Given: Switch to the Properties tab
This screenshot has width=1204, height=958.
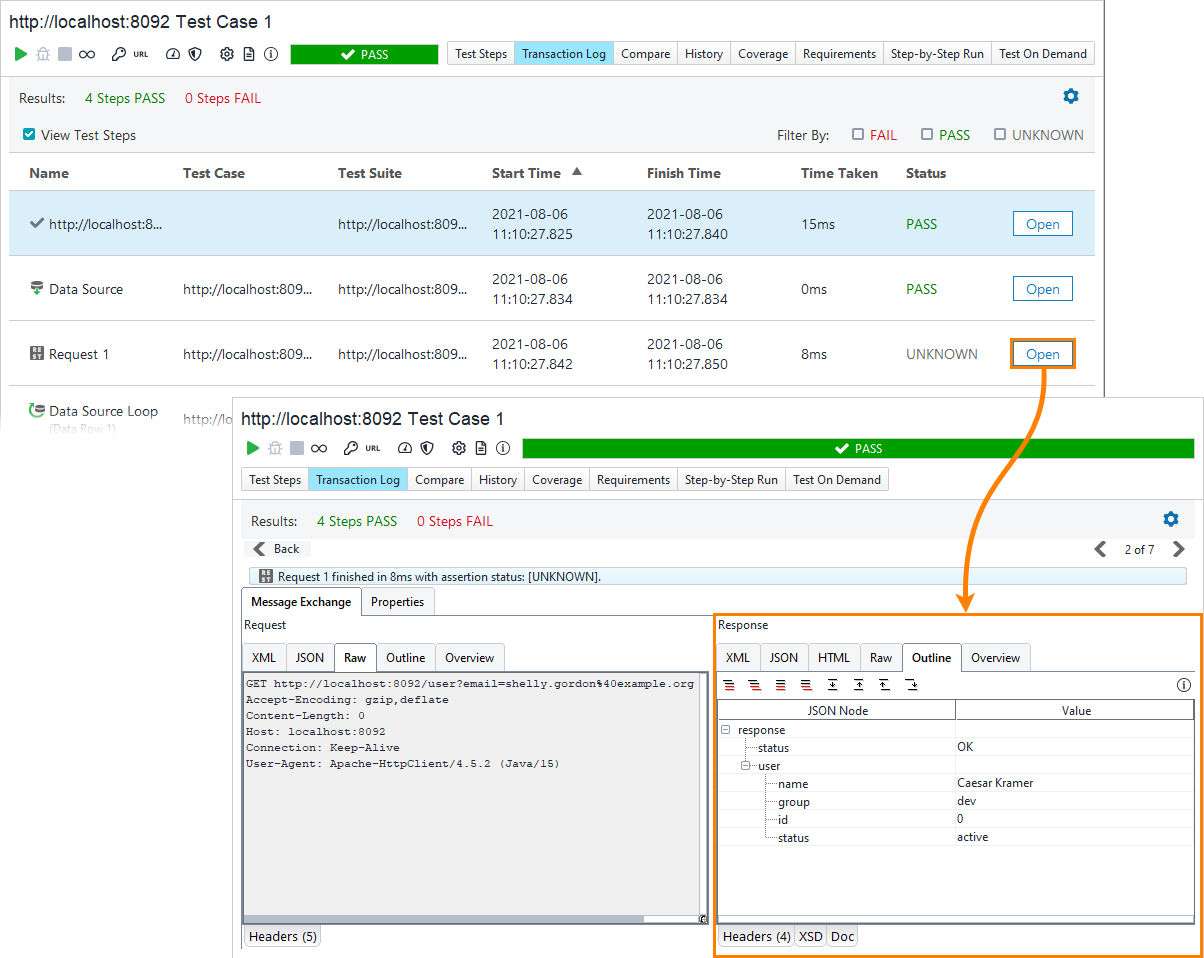Looking at the screenshot, I should [397, 602].
